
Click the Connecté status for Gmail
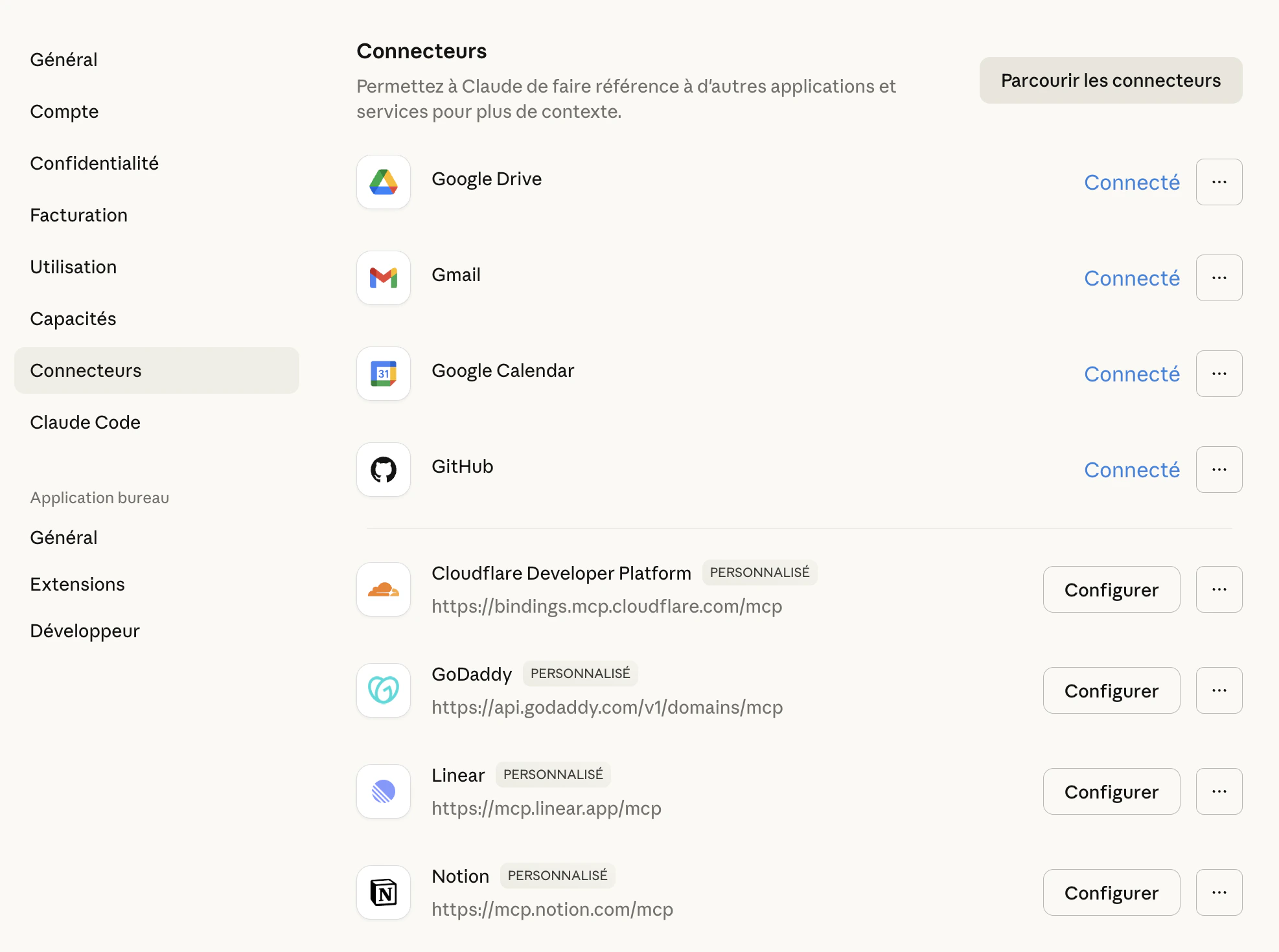(1131, 278)
